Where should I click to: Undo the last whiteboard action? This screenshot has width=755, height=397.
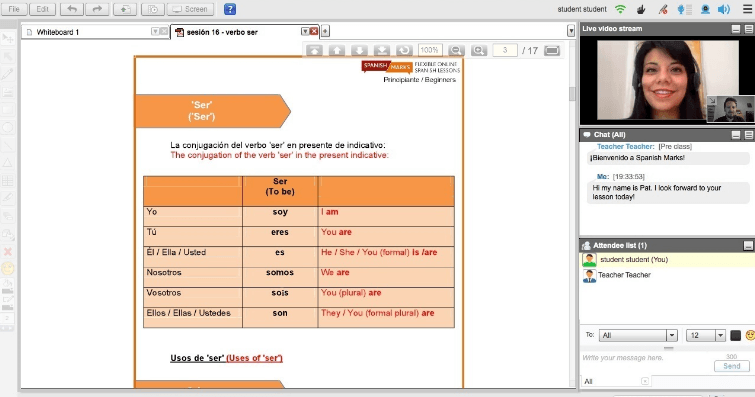(x=72, y=9)
